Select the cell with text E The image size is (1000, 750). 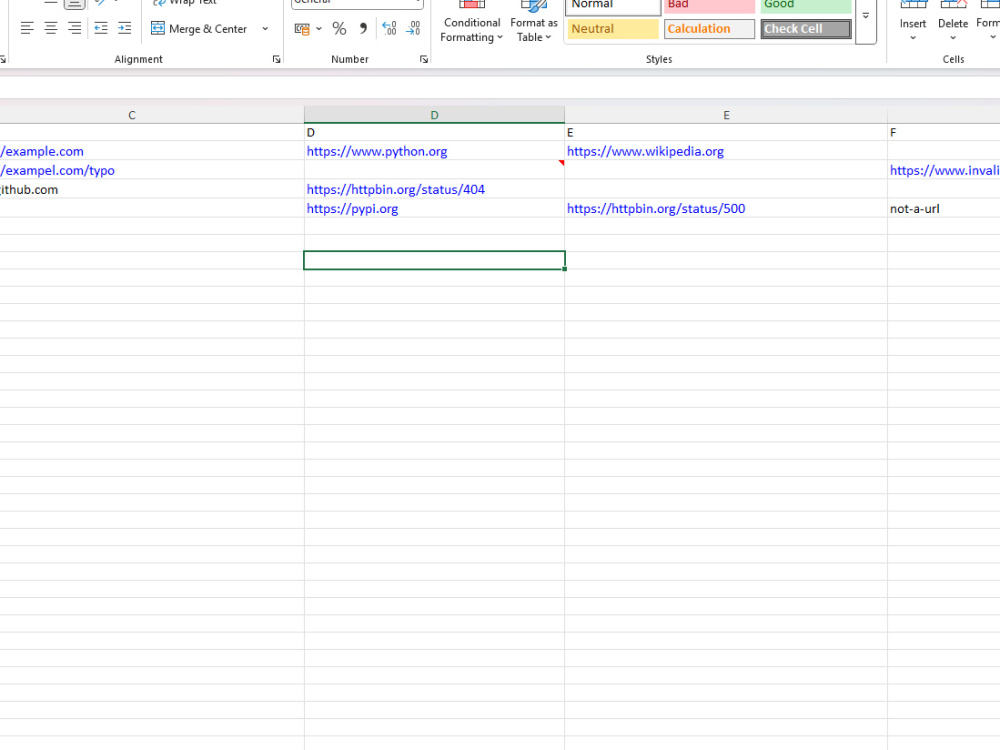coord(726,132)
